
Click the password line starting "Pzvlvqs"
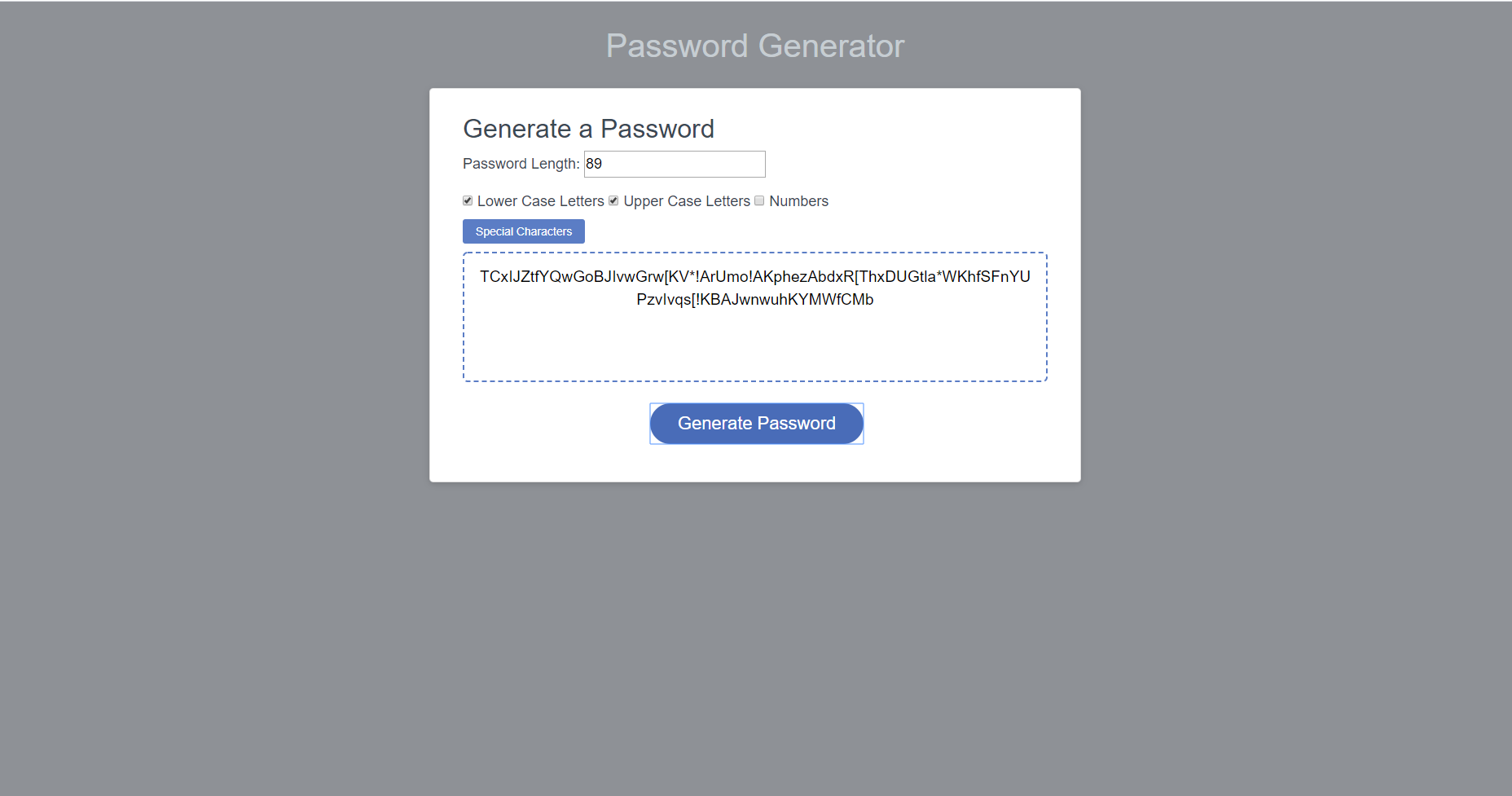755,300
